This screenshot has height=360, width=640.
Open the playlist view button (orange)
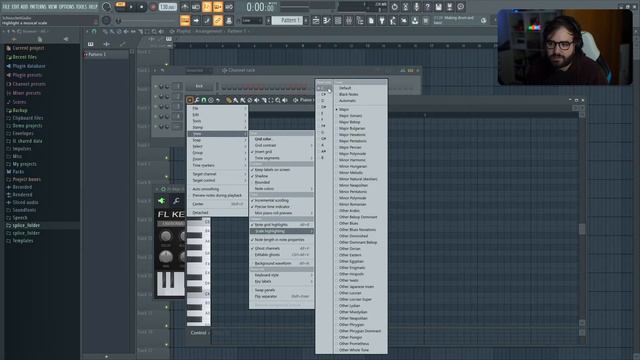185,20
